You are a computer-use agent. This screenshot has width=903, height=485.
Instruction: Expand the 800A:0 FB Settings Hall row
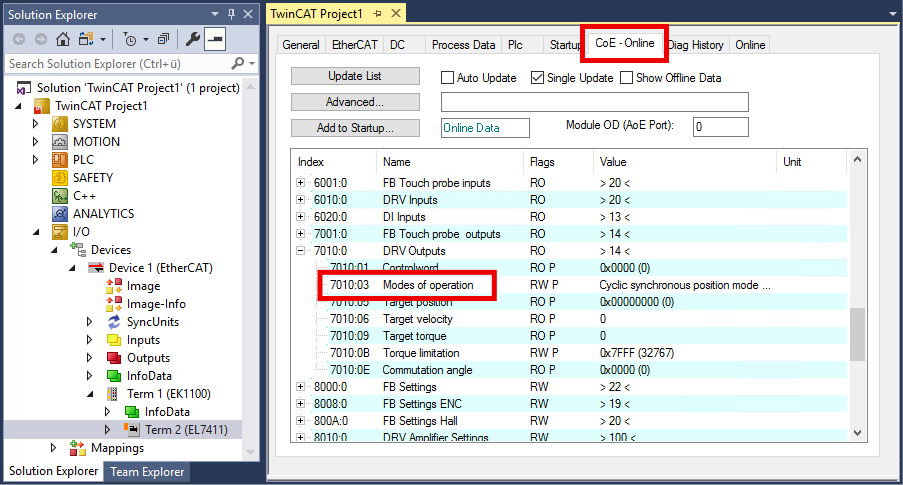point(300,420)
